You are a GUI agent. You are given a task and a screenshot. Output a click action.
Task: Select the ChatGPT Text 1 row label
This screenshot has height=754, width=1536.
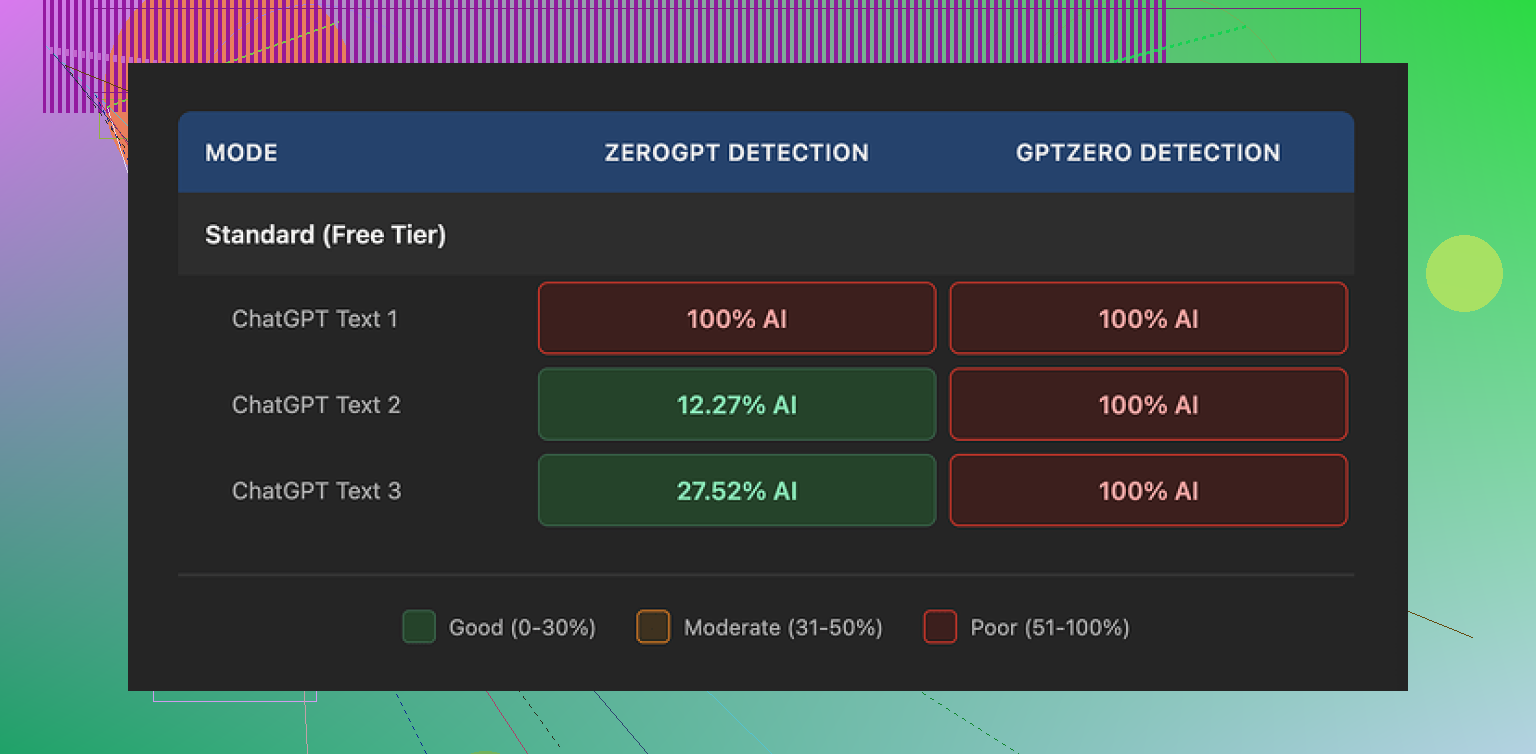point(315,318)
